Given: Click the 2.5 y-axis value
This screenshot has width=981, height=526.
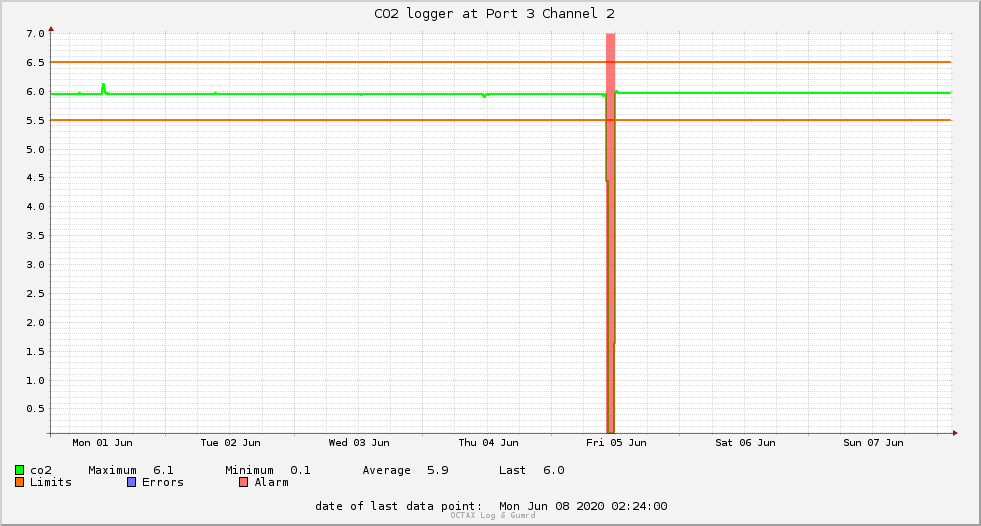Looking at the screenshot, I should pos(36,293).
